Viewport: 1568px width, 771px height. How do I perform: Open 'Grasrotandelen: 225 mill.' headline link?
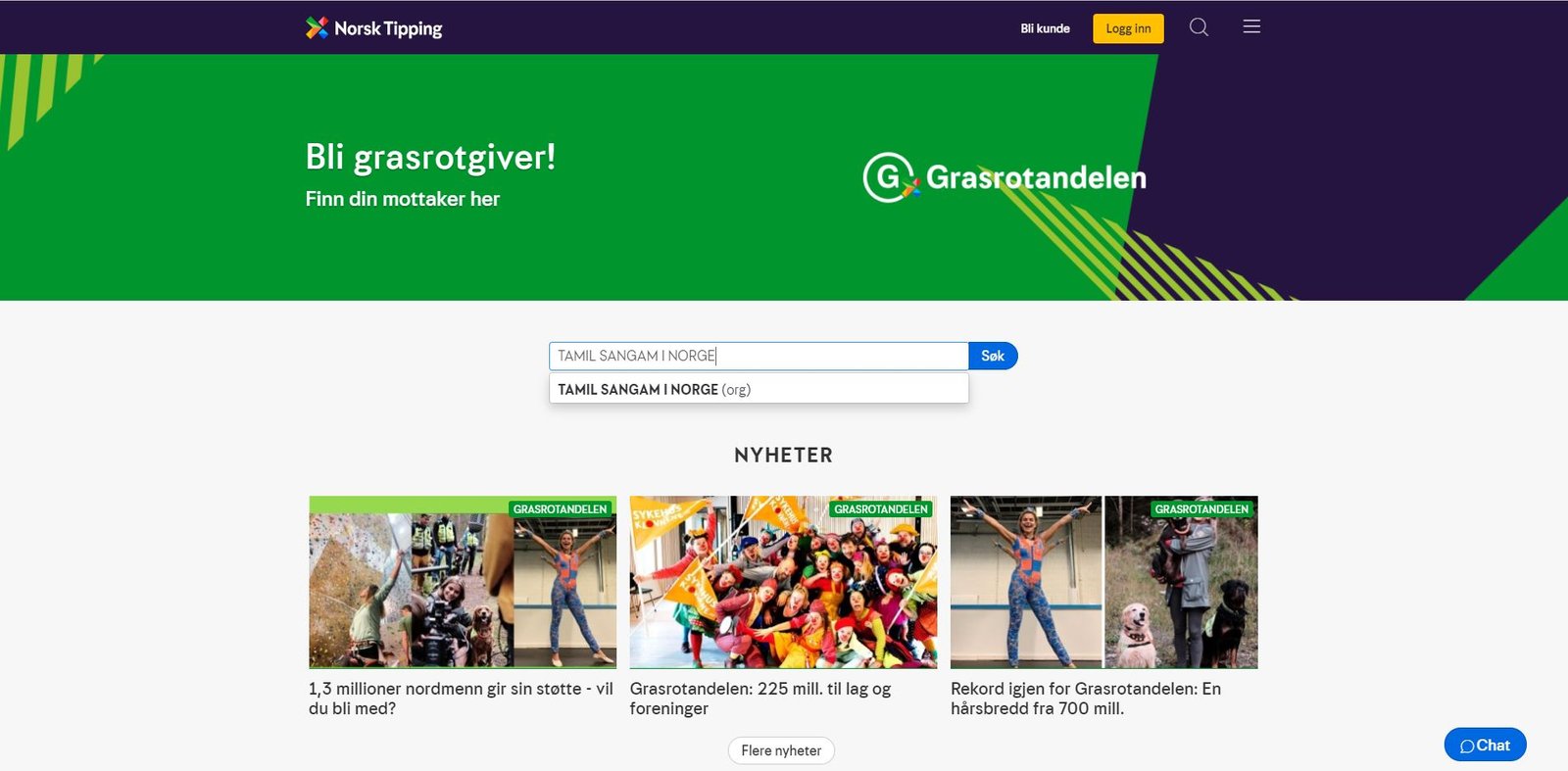760,699
